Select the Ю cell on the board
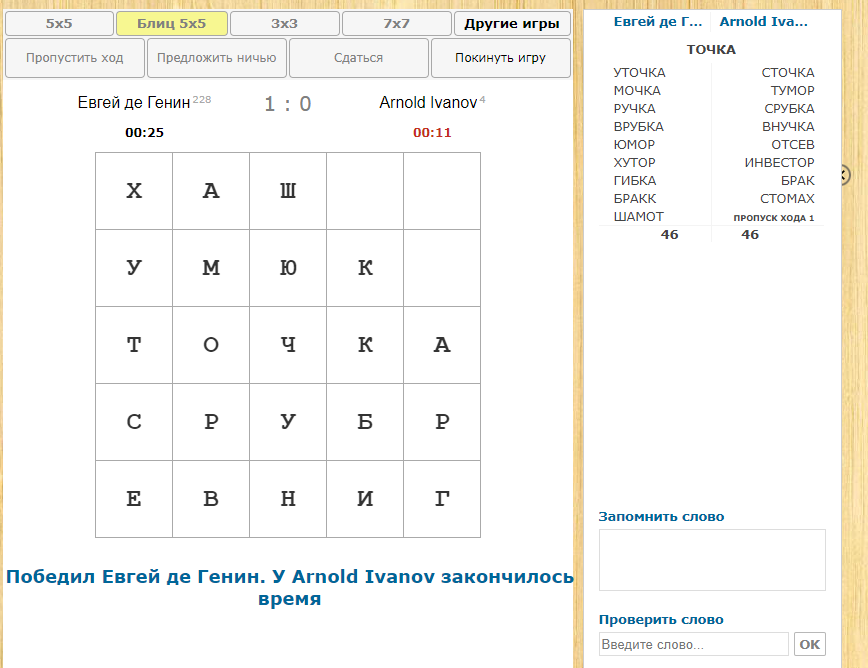Viewport: 868px width, 668px height. 288,268
